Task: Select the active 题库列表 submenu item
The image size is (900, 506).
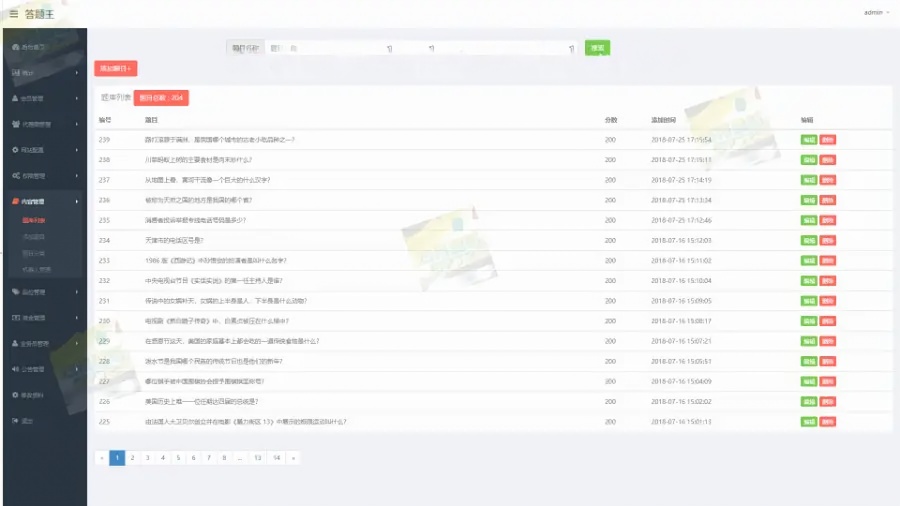Action: pyautogui.click(x=33, y=219)
